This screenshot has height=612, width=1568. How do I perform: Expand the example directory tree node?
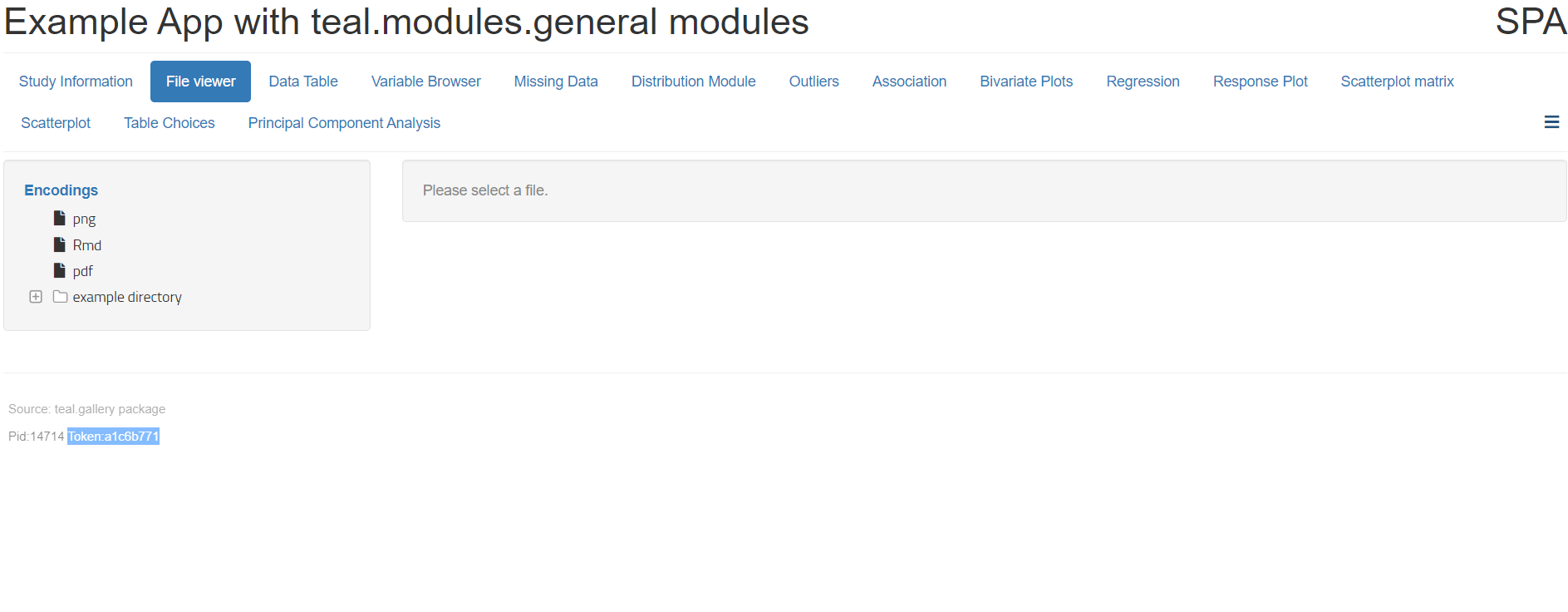(x=36, y=296)
